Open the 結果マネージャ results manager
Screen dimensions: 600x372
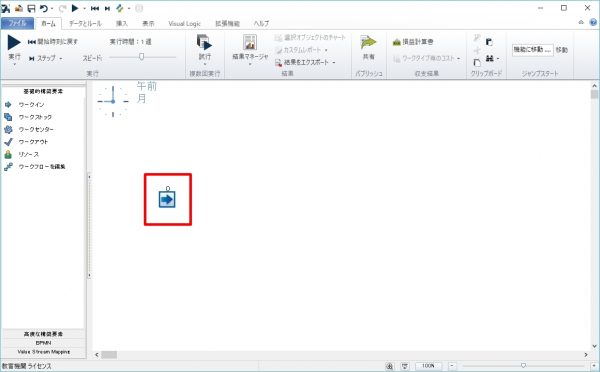250,47
